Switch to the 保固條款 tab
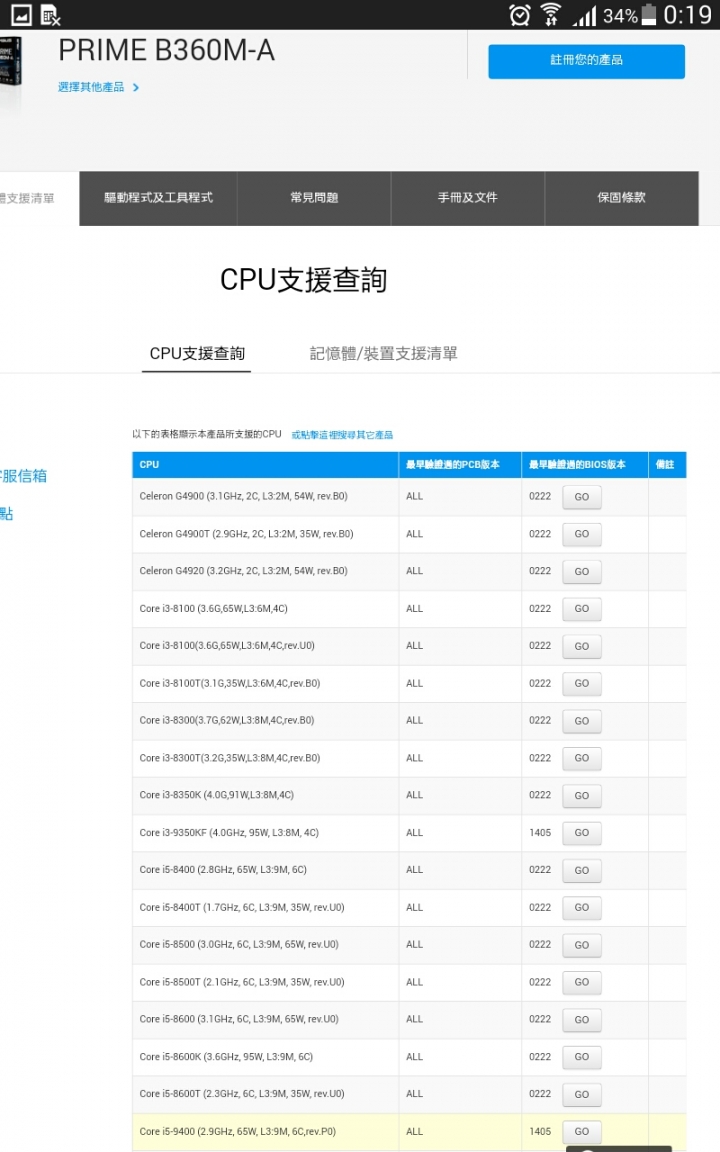This screenshot has height=1152, width=720. point(622,198)
